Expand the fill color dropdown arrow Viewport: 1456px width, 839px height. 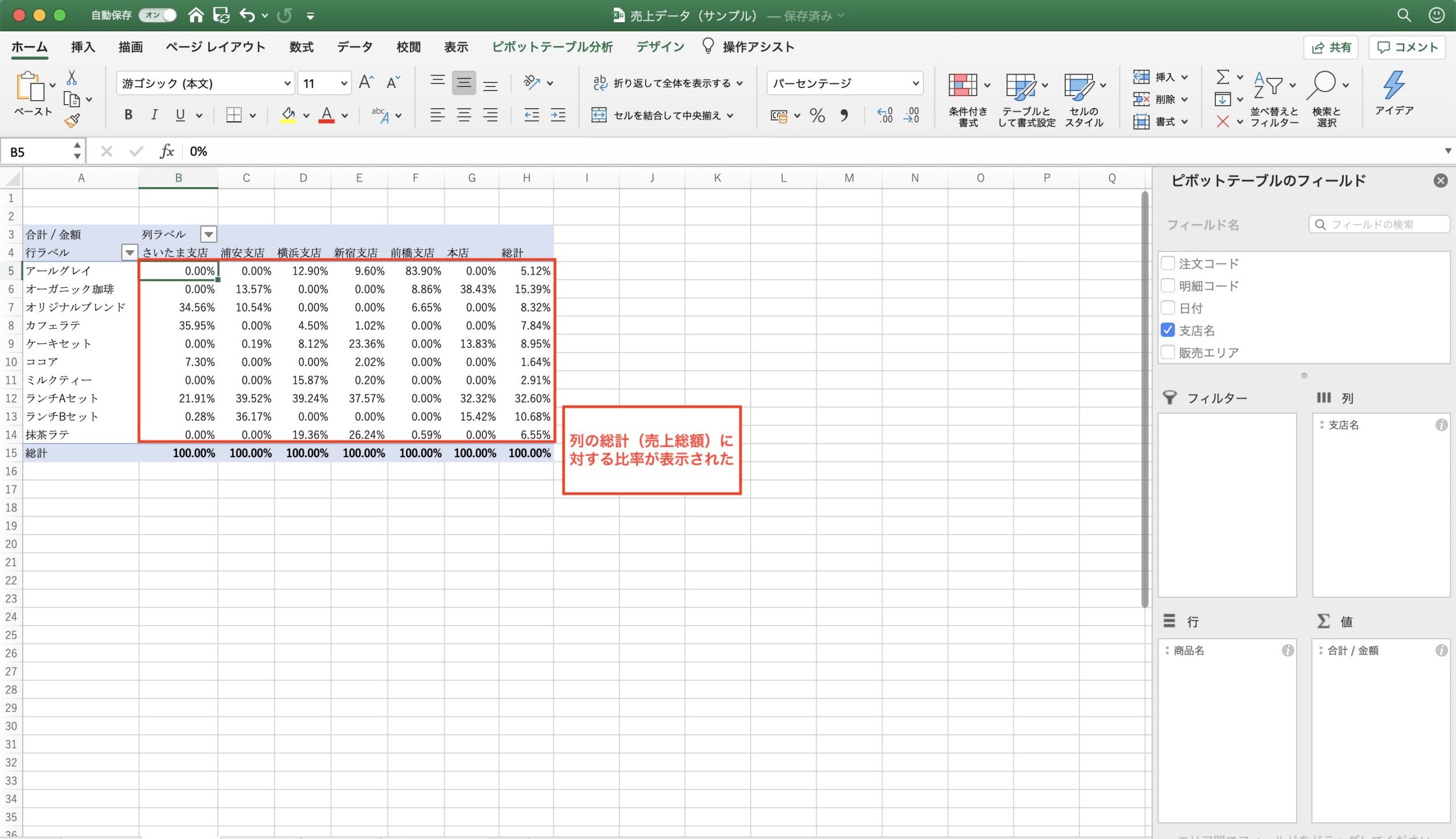(306, 115)
